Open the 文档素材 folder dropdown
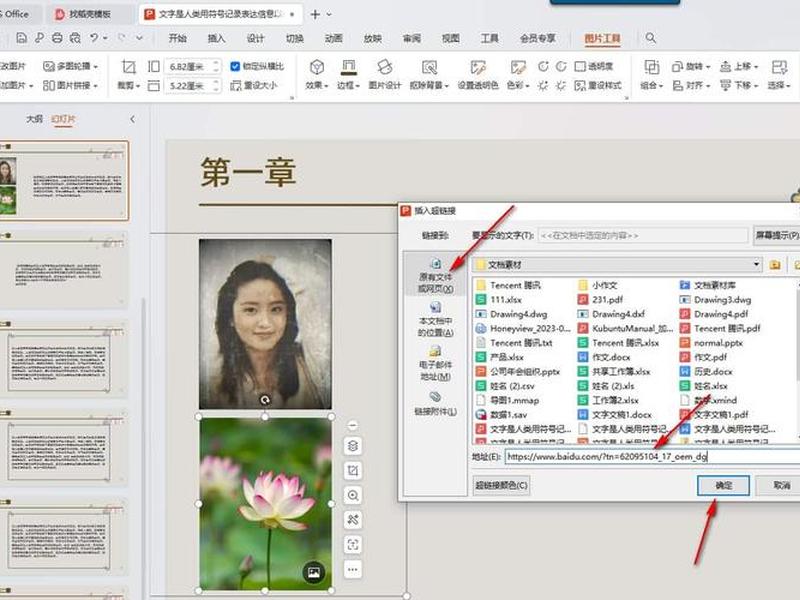 756,264
